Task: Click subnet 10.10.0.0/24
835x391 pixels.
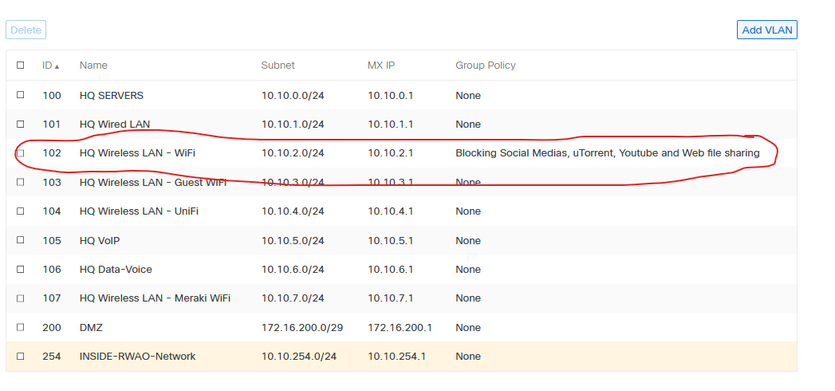Action: click(x=292, y=96)
